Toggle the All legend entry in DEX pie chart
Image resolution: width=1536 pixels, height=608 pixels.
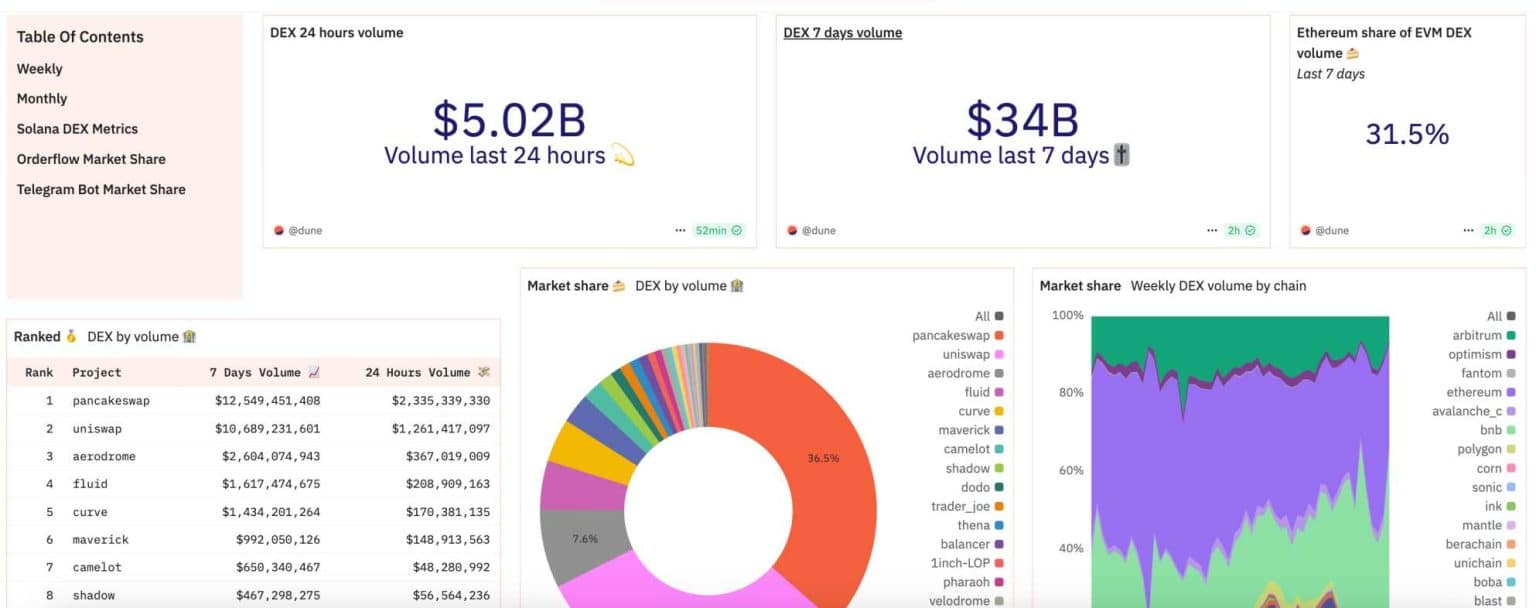click(981, 317)
